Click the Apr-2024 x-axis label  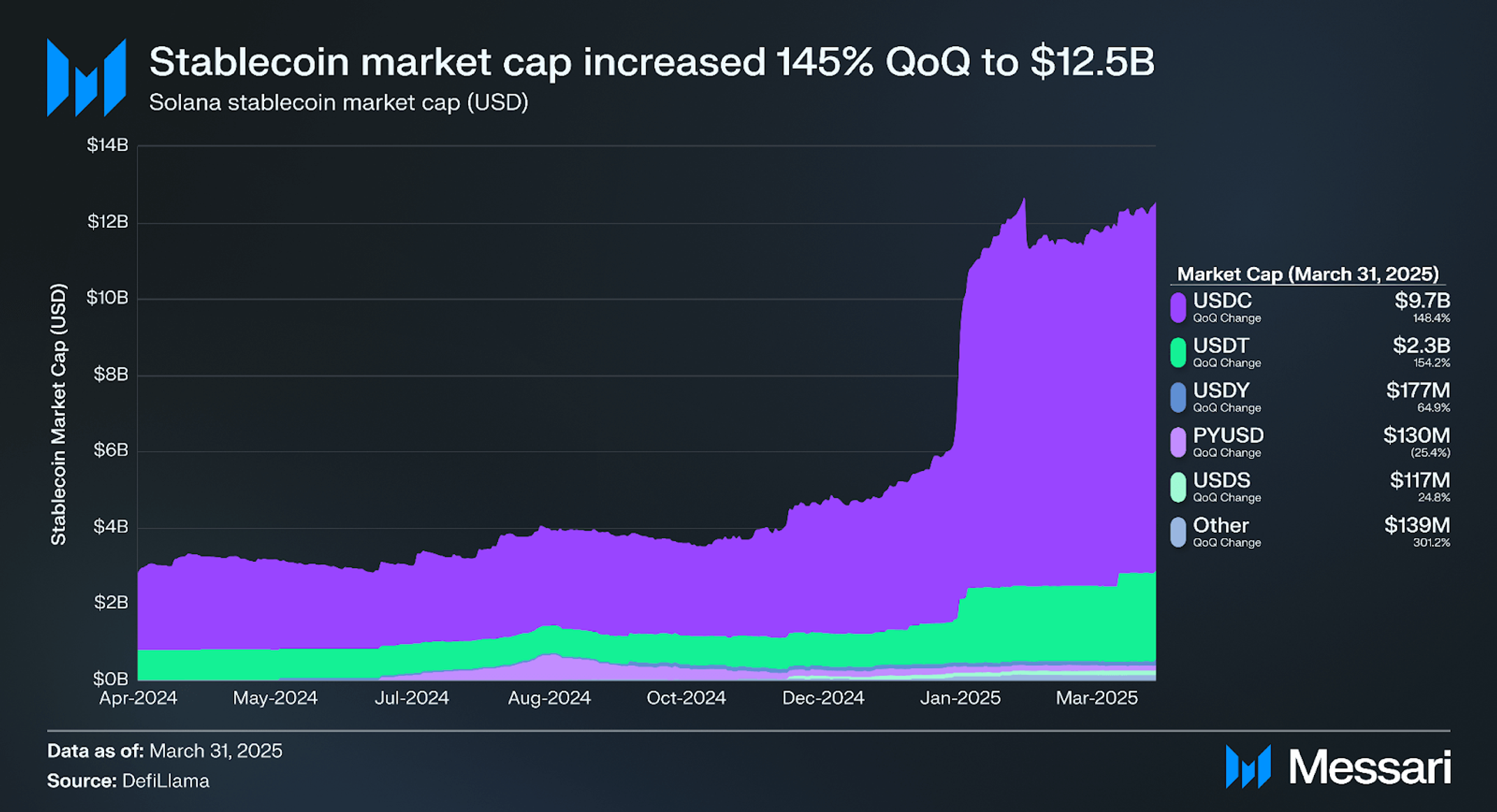click(138, 698)
